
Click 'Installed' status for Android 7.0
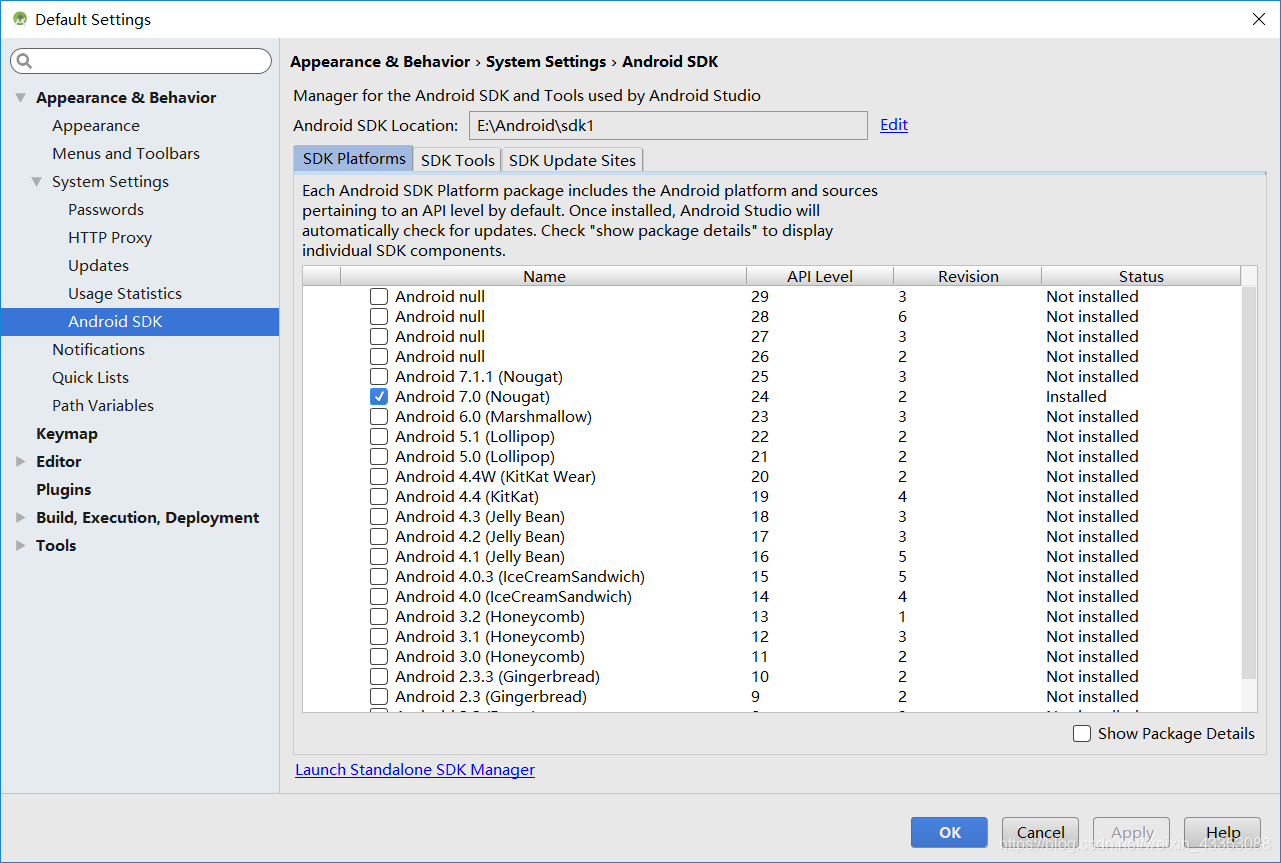click(1077, 397)
